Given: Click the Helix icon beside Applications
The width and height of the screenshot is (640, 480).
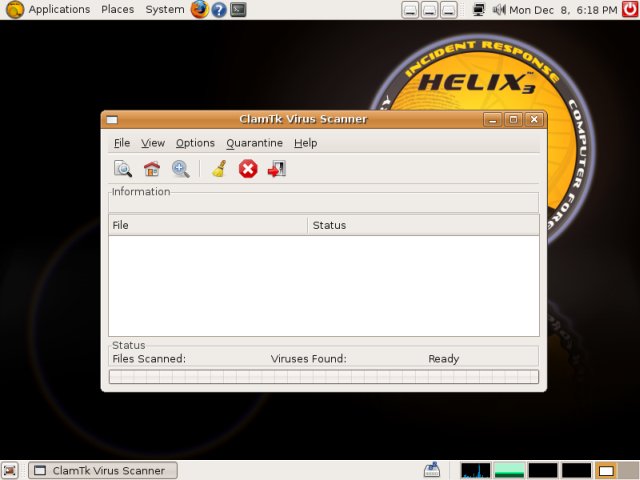Looking at the screenshot, I should (x=15, y=10).
